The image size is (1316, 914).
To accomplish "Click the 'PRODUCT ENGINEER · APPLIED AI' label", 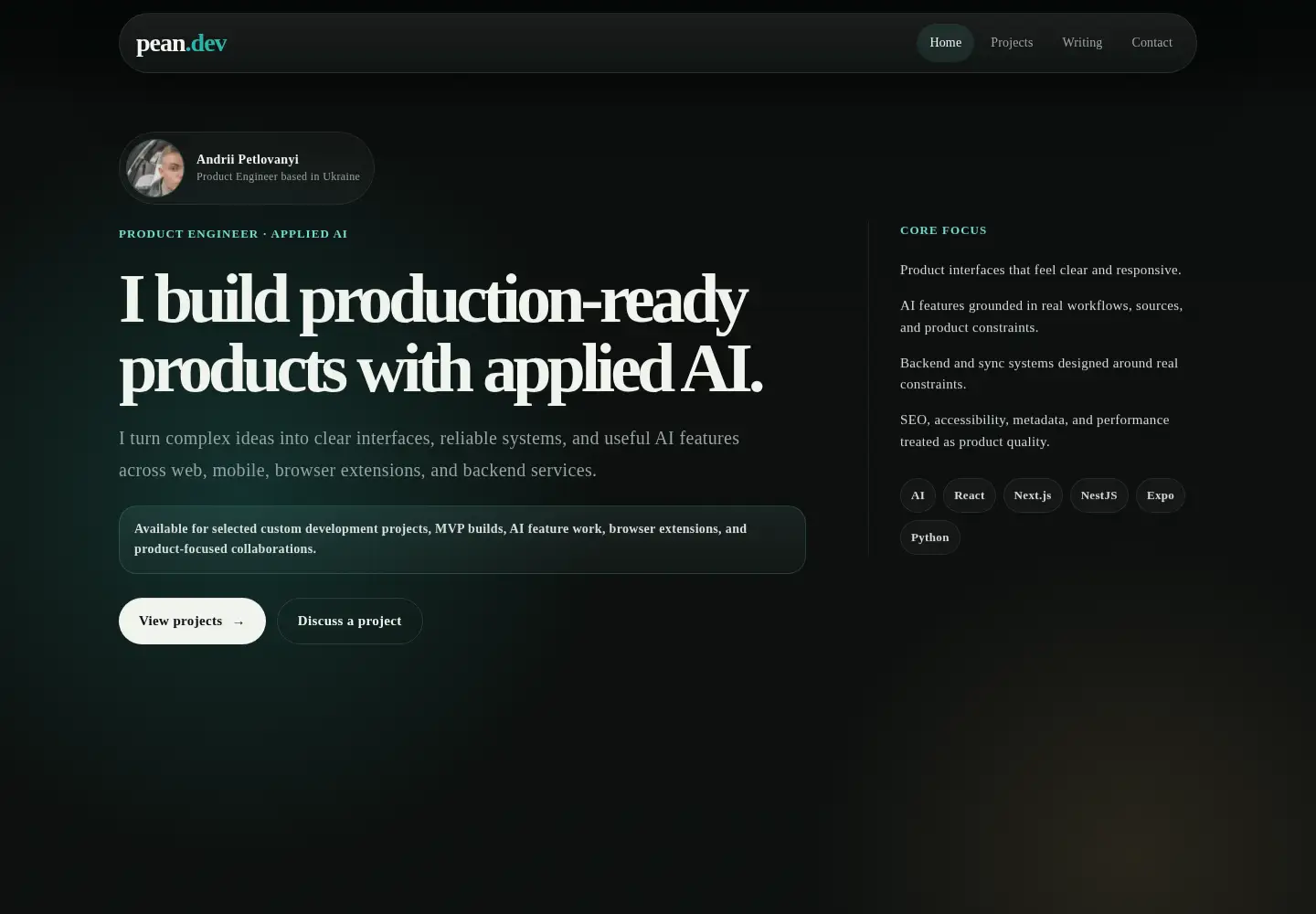I will coord(233,234).
